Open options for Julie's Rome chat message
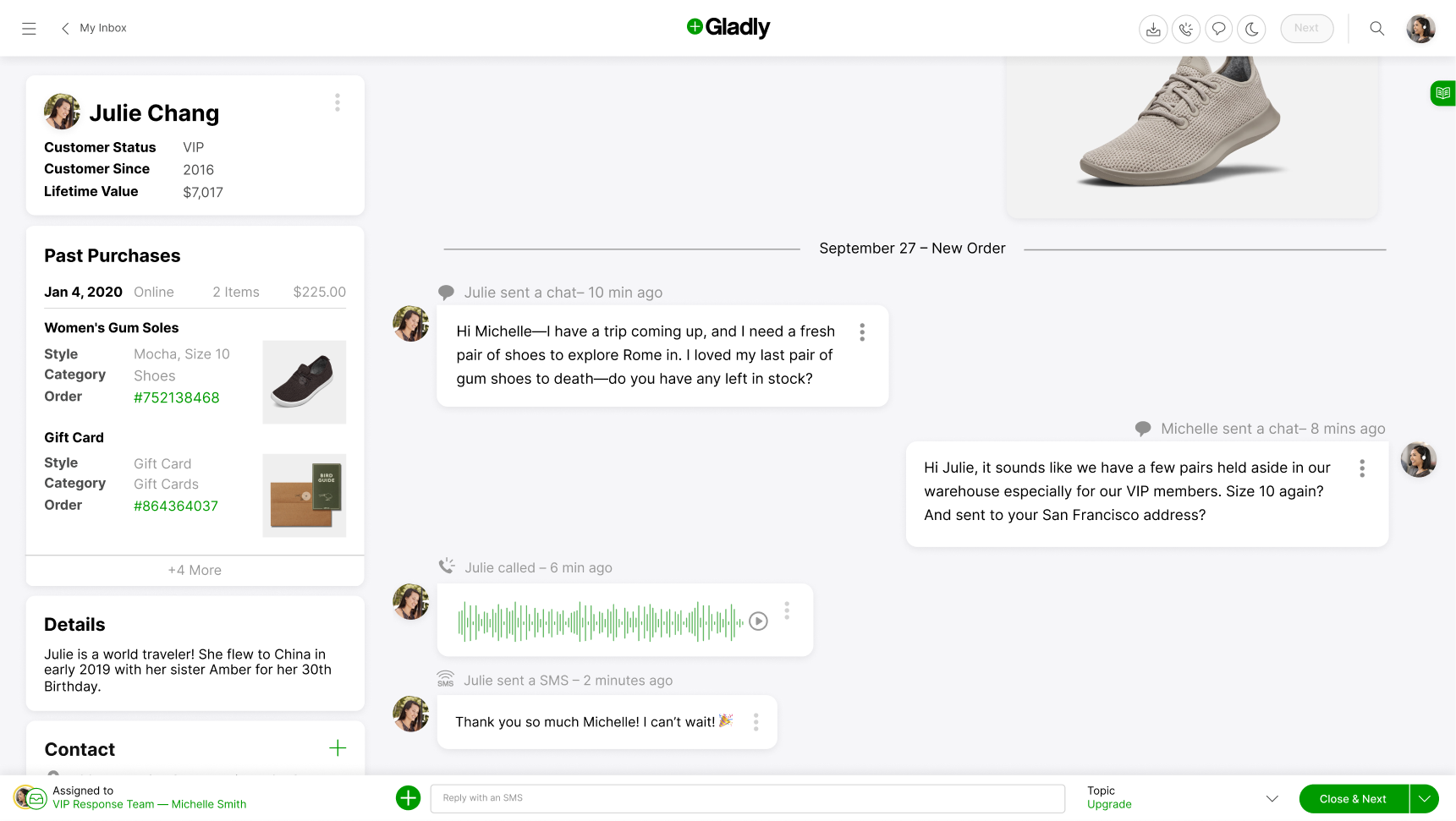This screenshot has height=821, width=1456. click(x=862, y=332)
